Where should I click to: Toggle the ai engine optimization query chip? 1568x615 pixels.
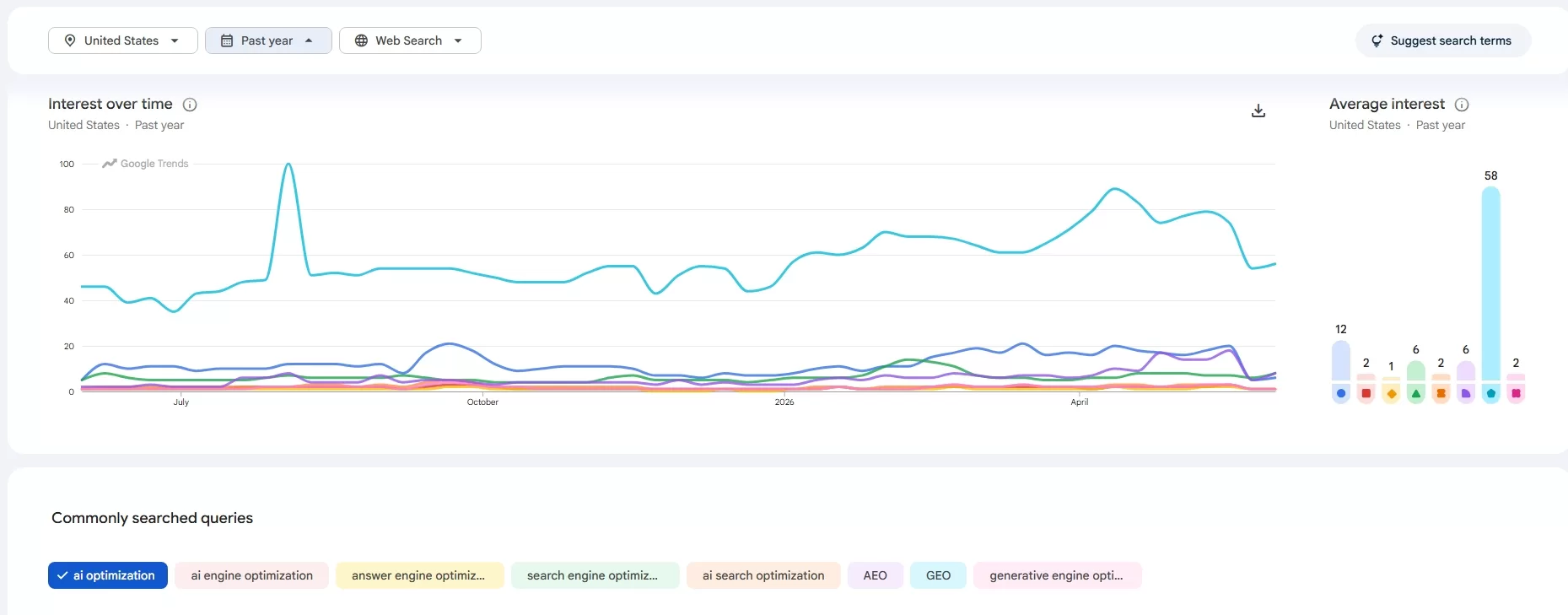pos(251,575)
